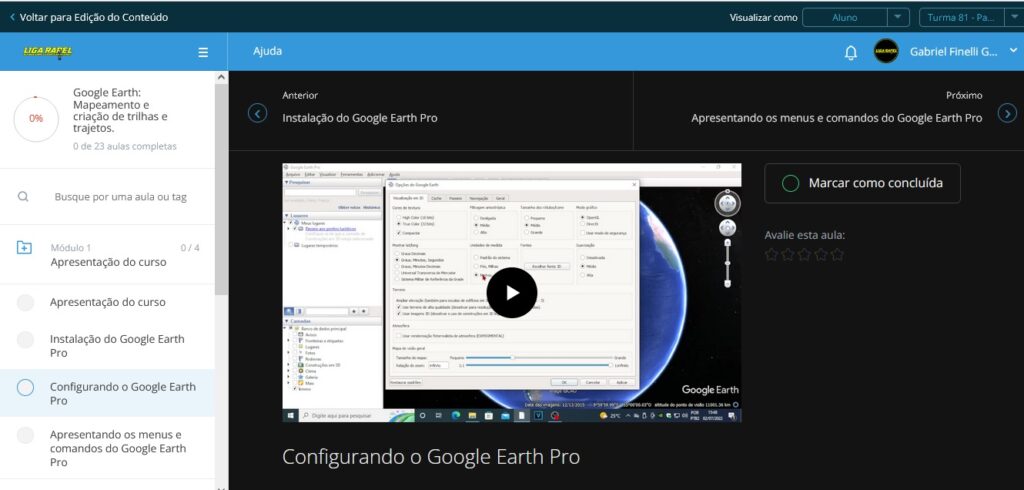Click the Anterior left arrow icon
1024x490 pixels.
(x=257, y=114)
